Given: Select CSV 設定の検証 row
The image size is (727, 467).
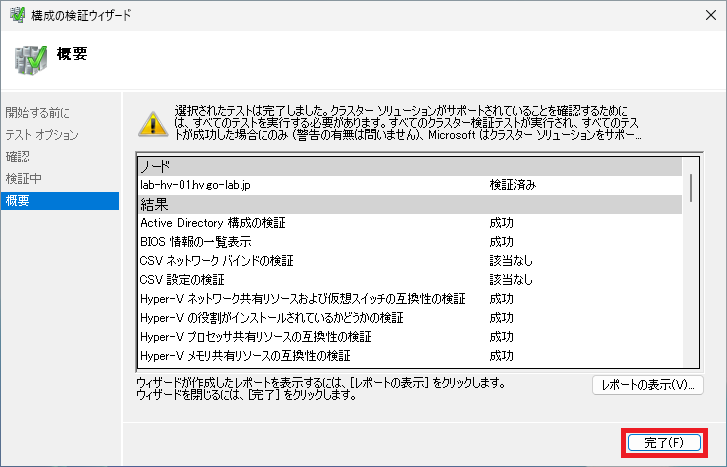Looking at the screenshot, I should click(x=410, y=280).
